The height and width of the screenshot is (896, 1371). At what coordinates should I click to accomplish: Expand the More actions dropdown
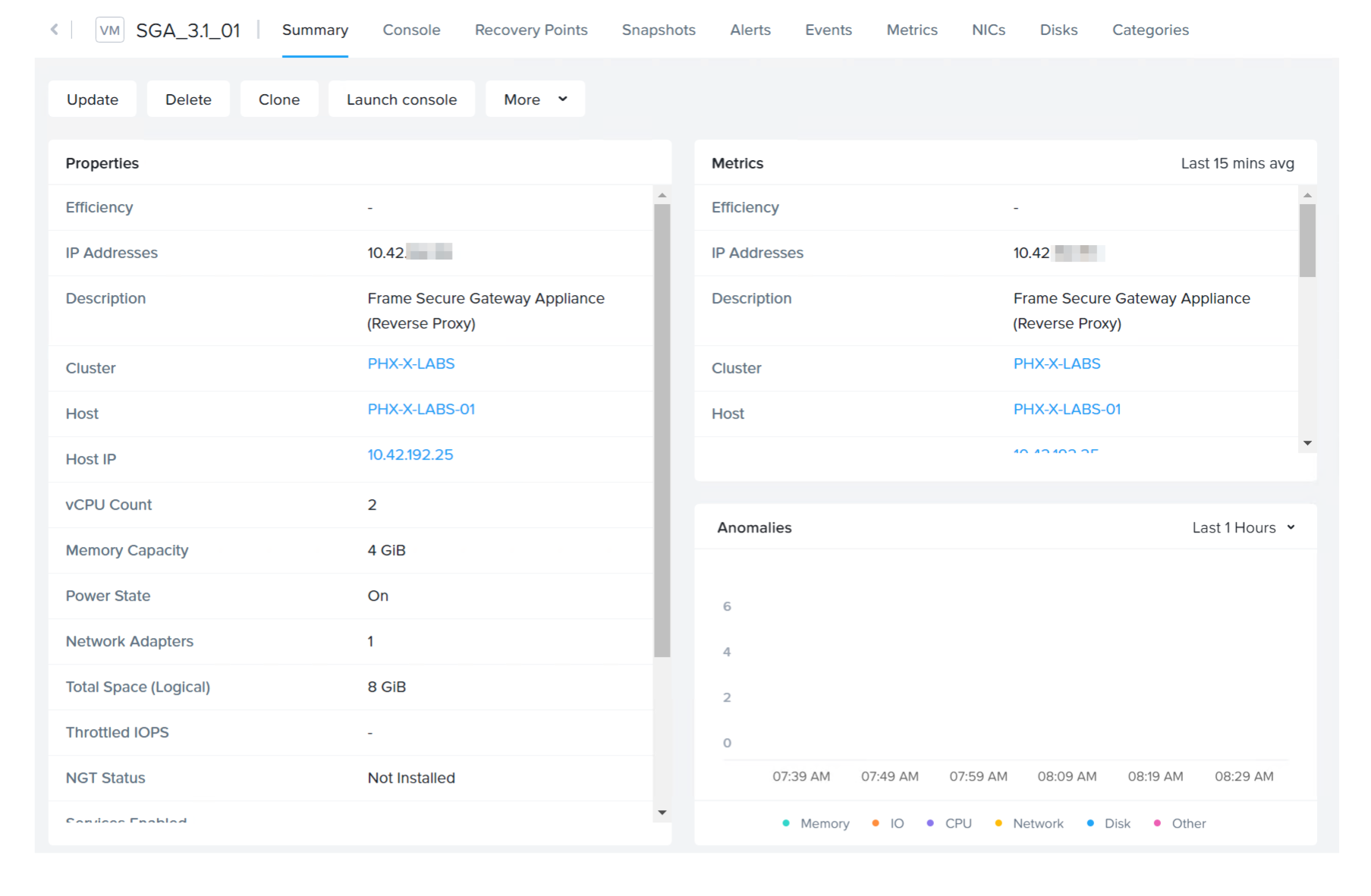click(535, 99)
